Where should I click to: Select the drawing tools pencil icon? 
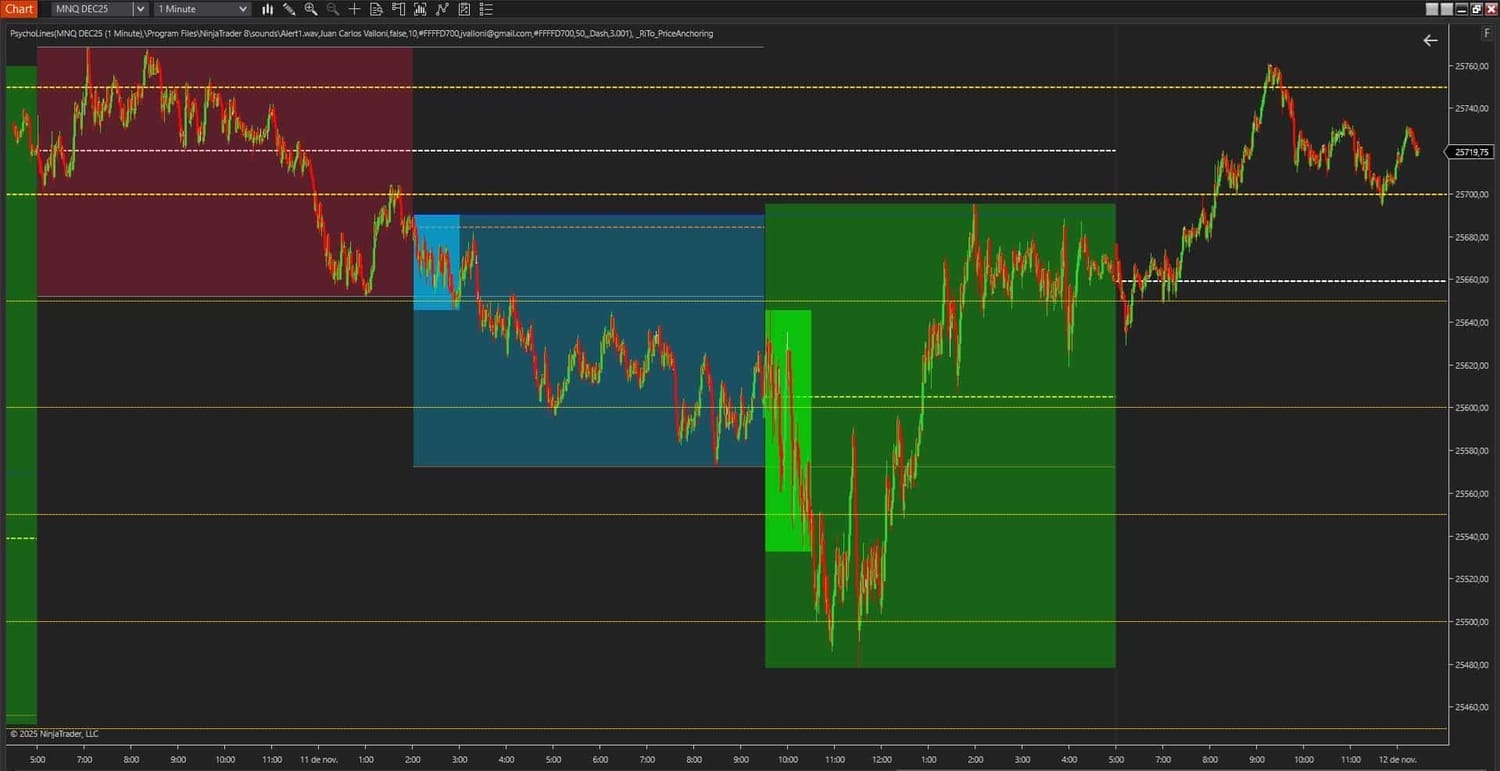pos(289,9)
